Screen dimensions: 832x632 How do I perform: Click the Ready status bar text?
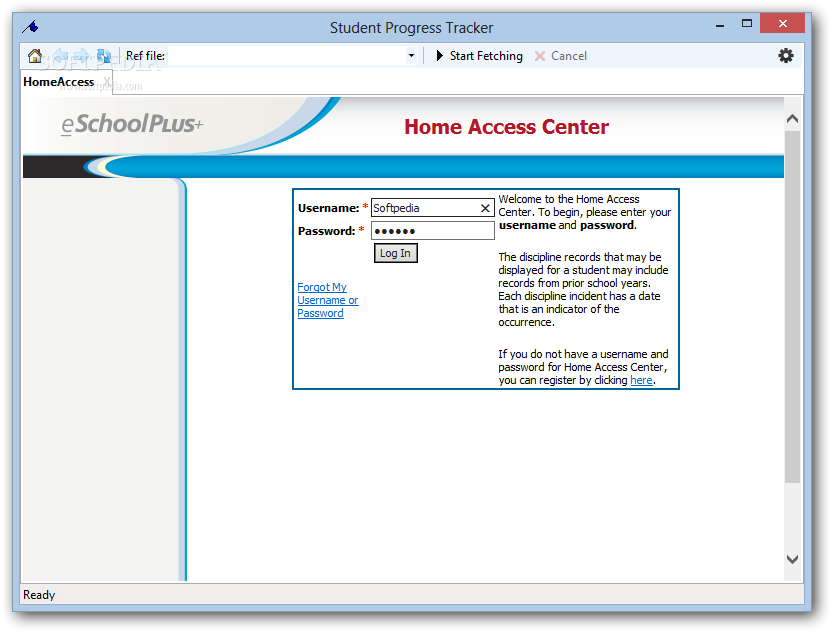pos(39,595)
